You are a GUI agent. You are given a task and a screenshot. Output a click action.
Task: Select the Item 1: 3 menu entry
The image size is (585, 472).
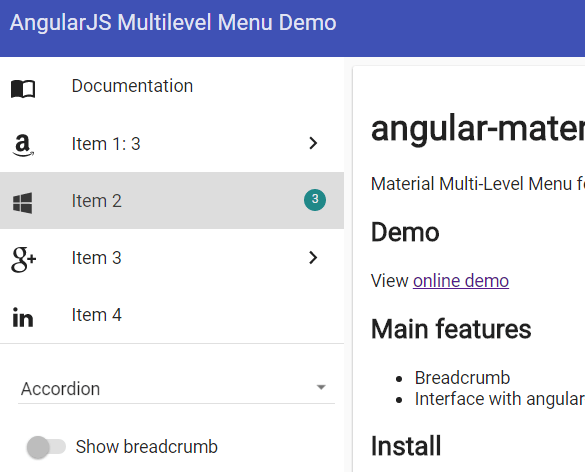(x=172, y=144)
